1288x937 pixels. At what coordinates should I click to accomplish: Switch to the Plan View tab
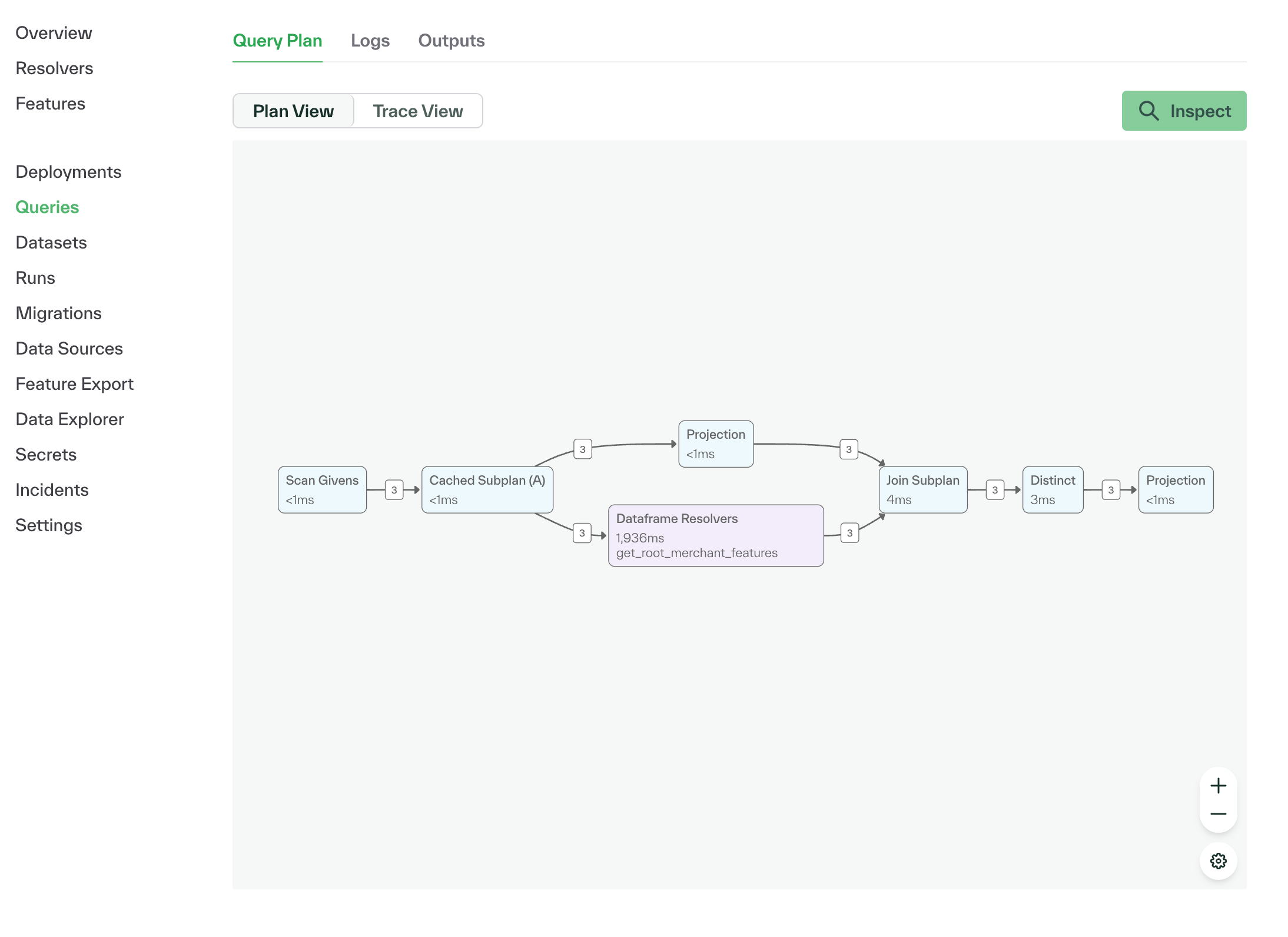point(293,111)
